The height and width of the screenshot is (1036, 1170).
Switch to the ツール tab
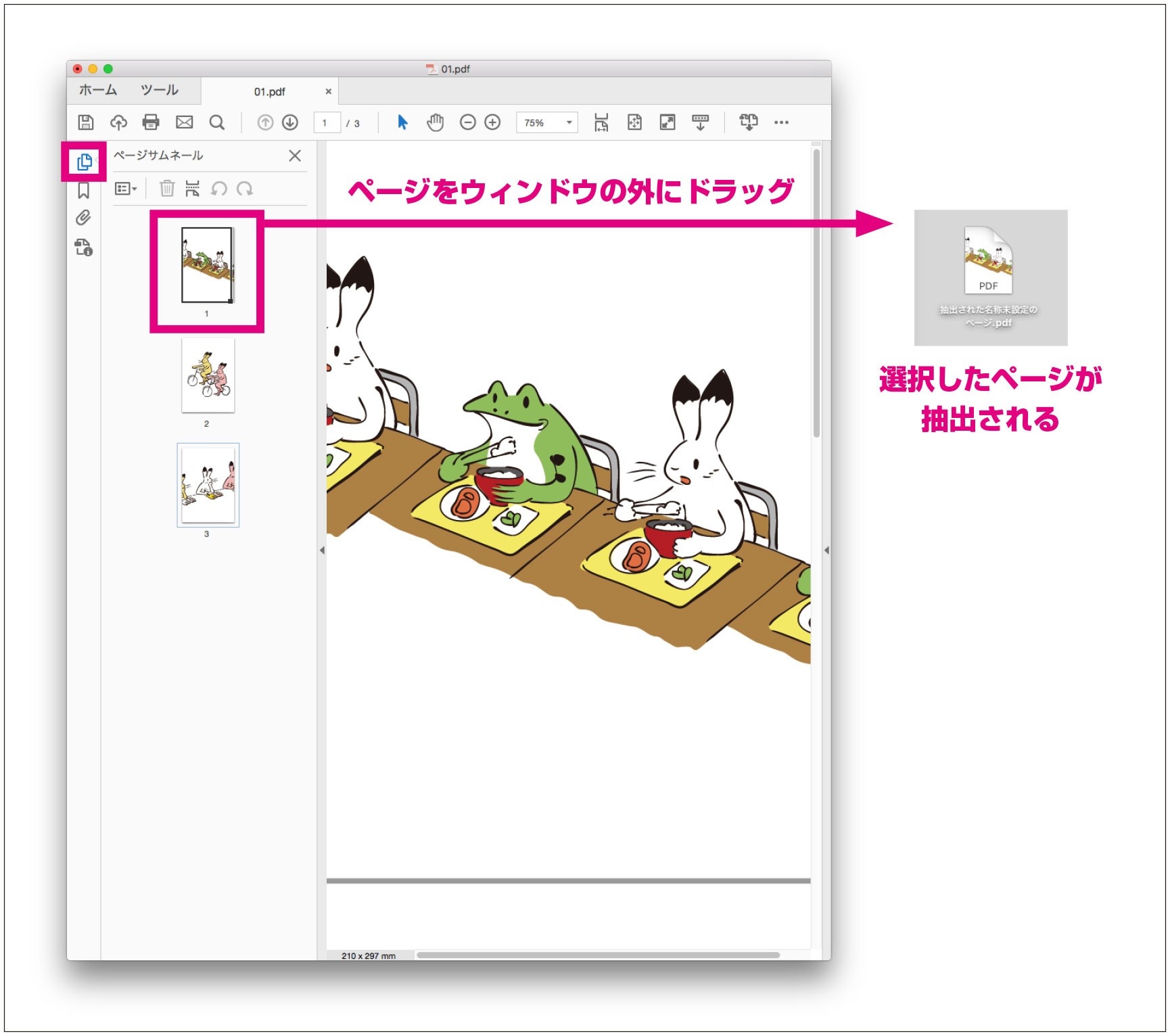click(160, 90)
